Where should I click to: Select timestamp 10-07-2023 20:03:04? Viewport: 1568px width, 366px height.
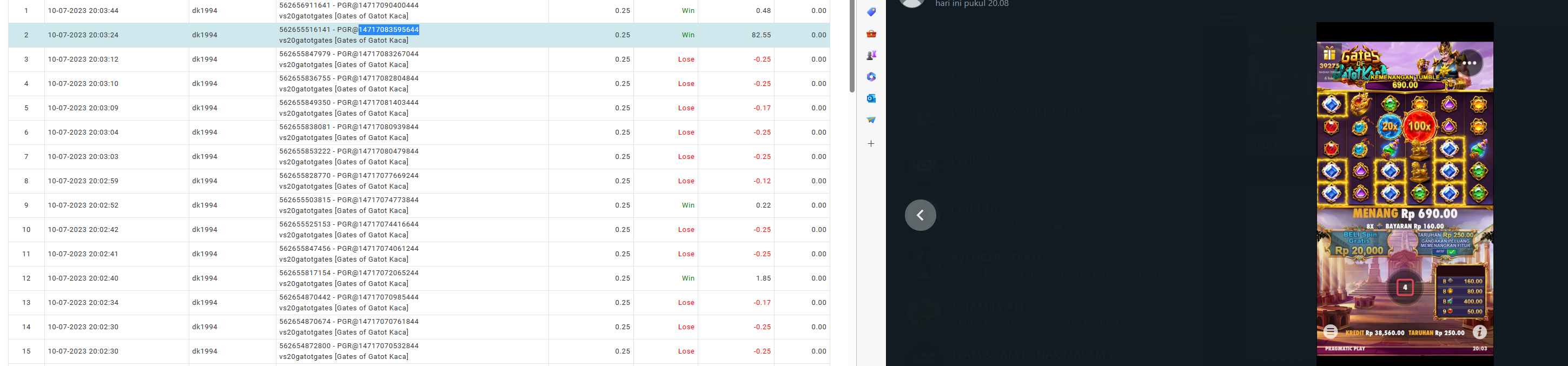pyautogui.click(x=83, y=132)
